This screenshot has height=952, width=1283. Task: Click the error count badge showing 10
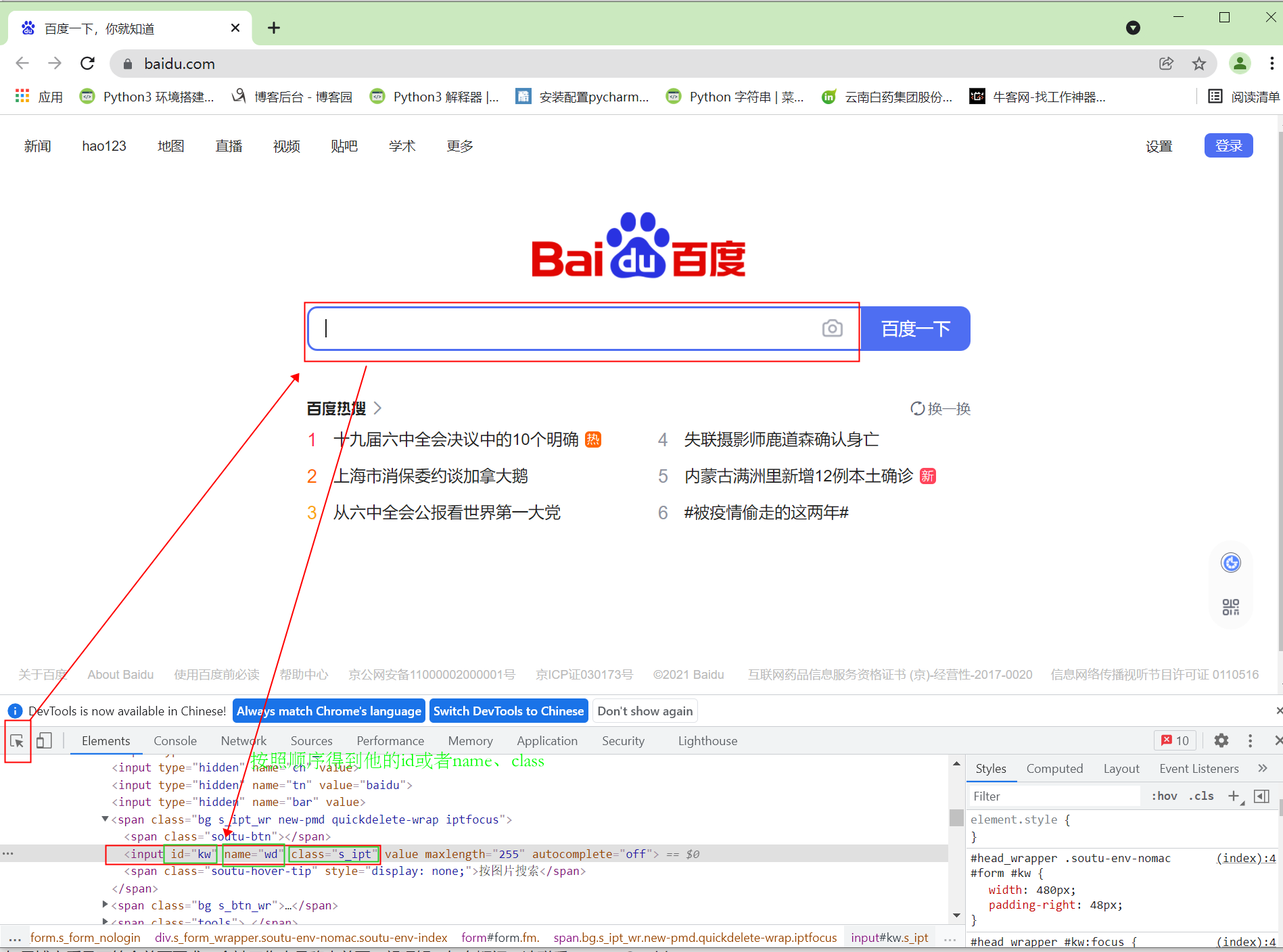click(1175, 741)
